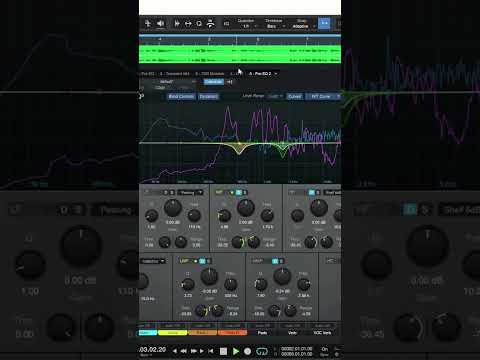
Task: Select the Split tool in the toolbar
Action: click(x=148, y=23)
